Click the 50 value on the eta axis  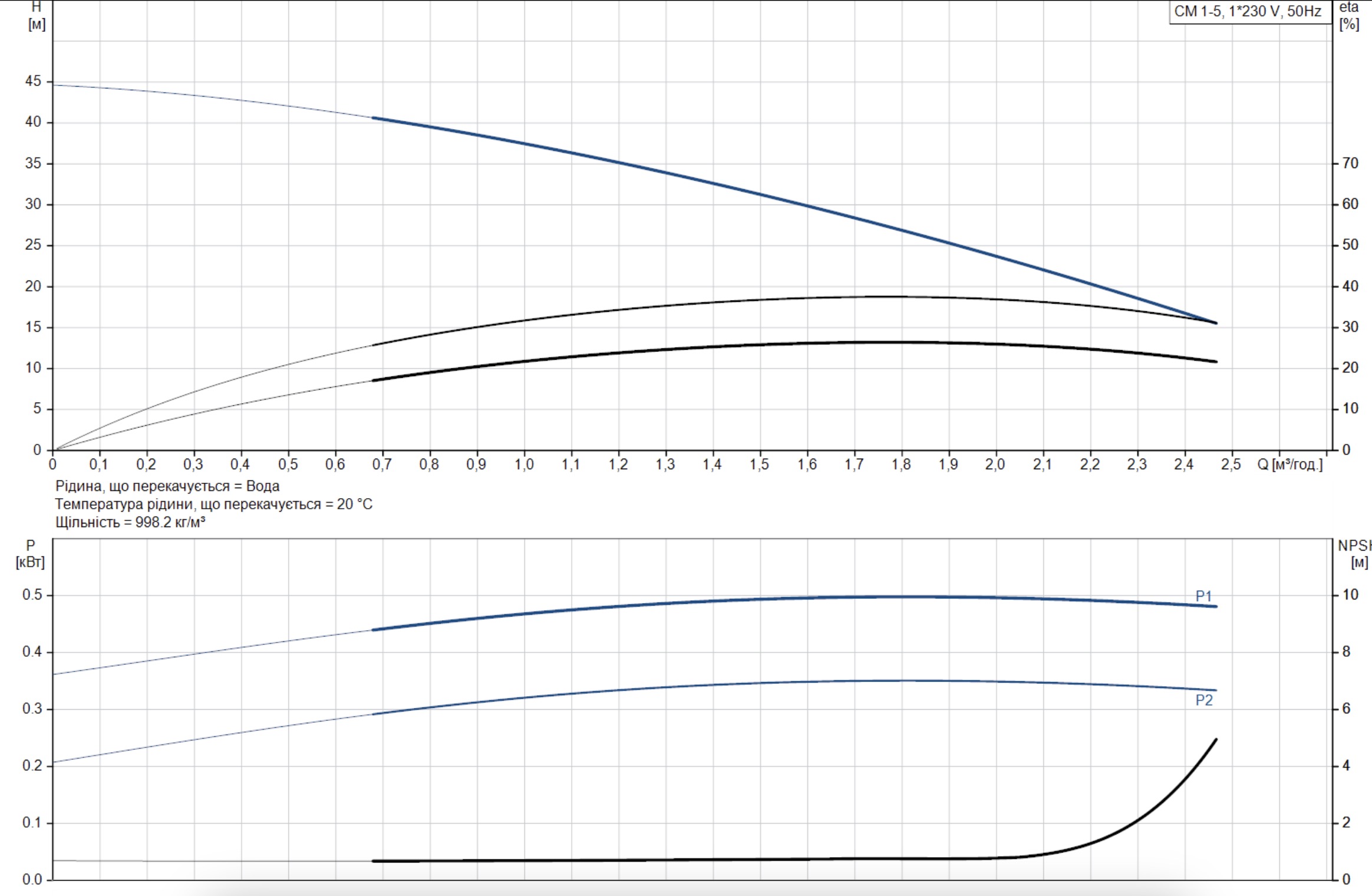point(1350,245)
